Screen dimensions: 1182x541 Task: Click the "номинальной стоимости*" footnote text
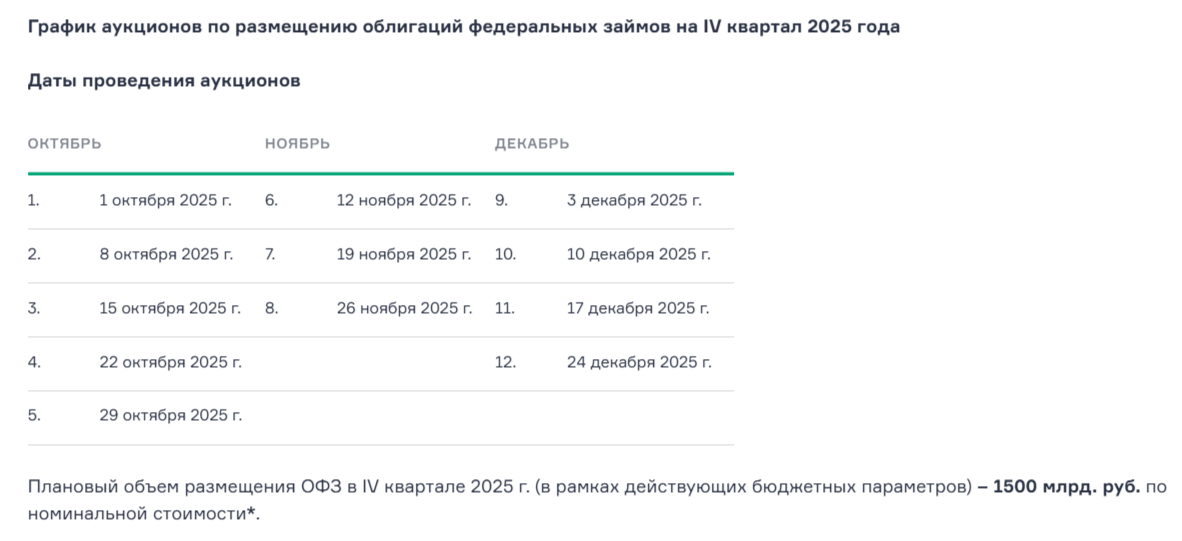(x=143, y=514)
